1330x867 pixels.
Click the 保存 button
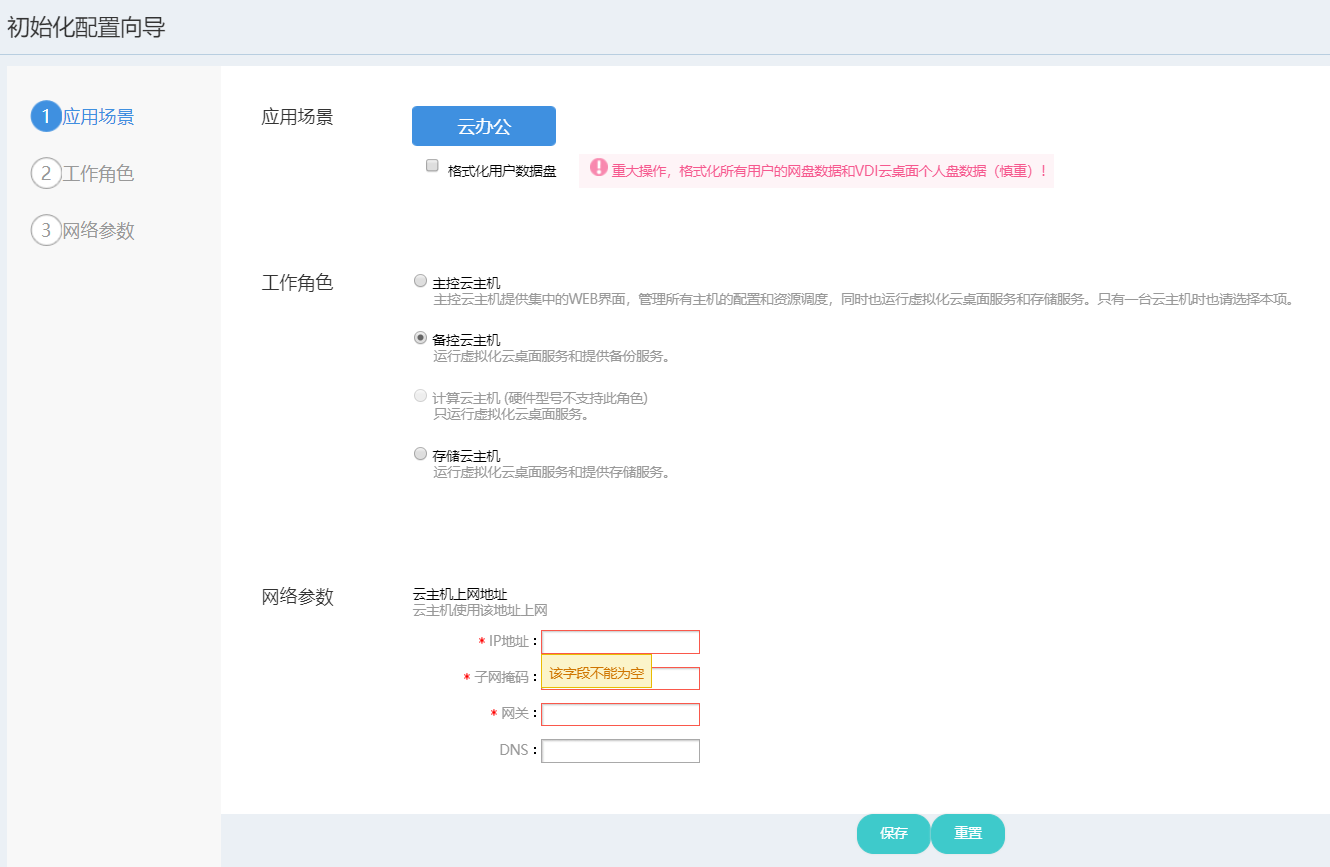(x=894, y=834)
